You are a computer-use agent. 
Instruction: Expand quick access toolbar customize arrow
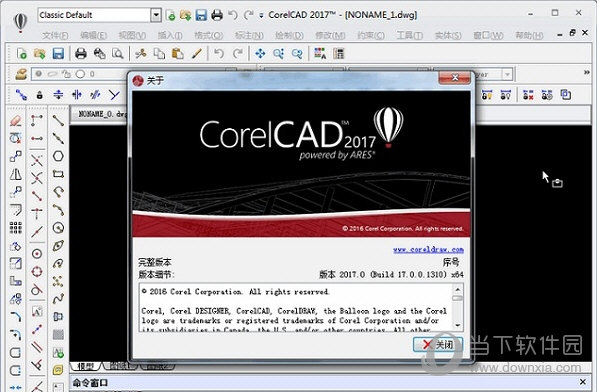(x=261, y=16)
